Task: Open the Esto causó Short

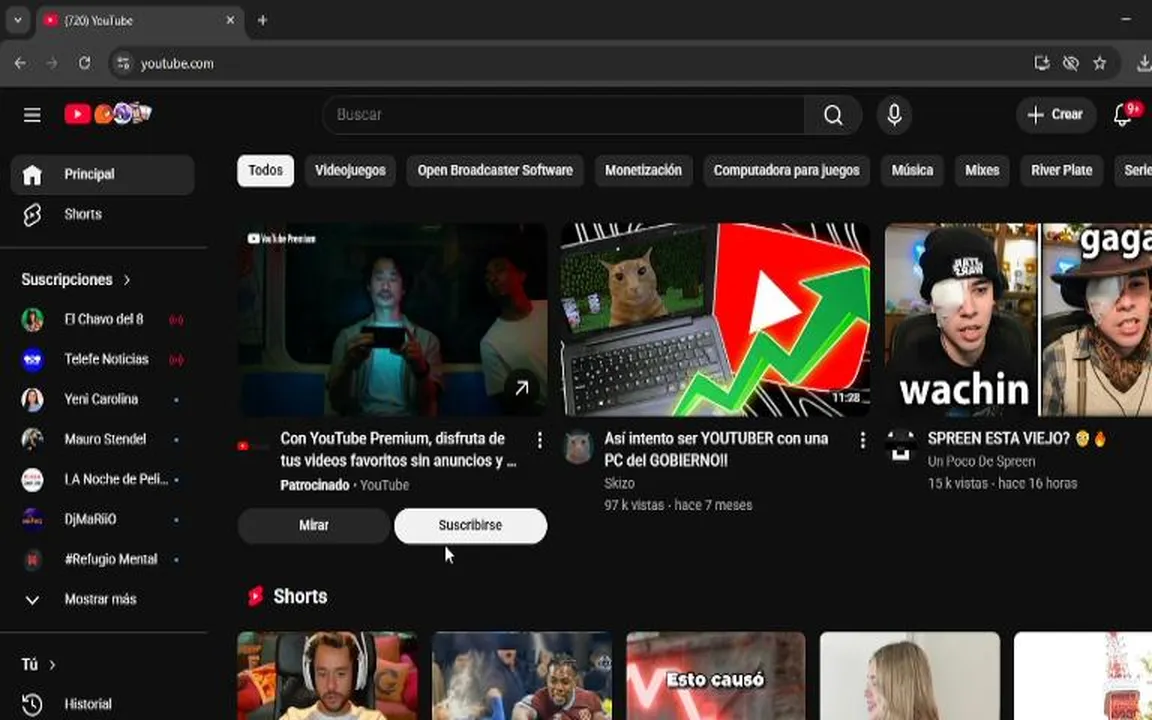Action: [716, 676]
